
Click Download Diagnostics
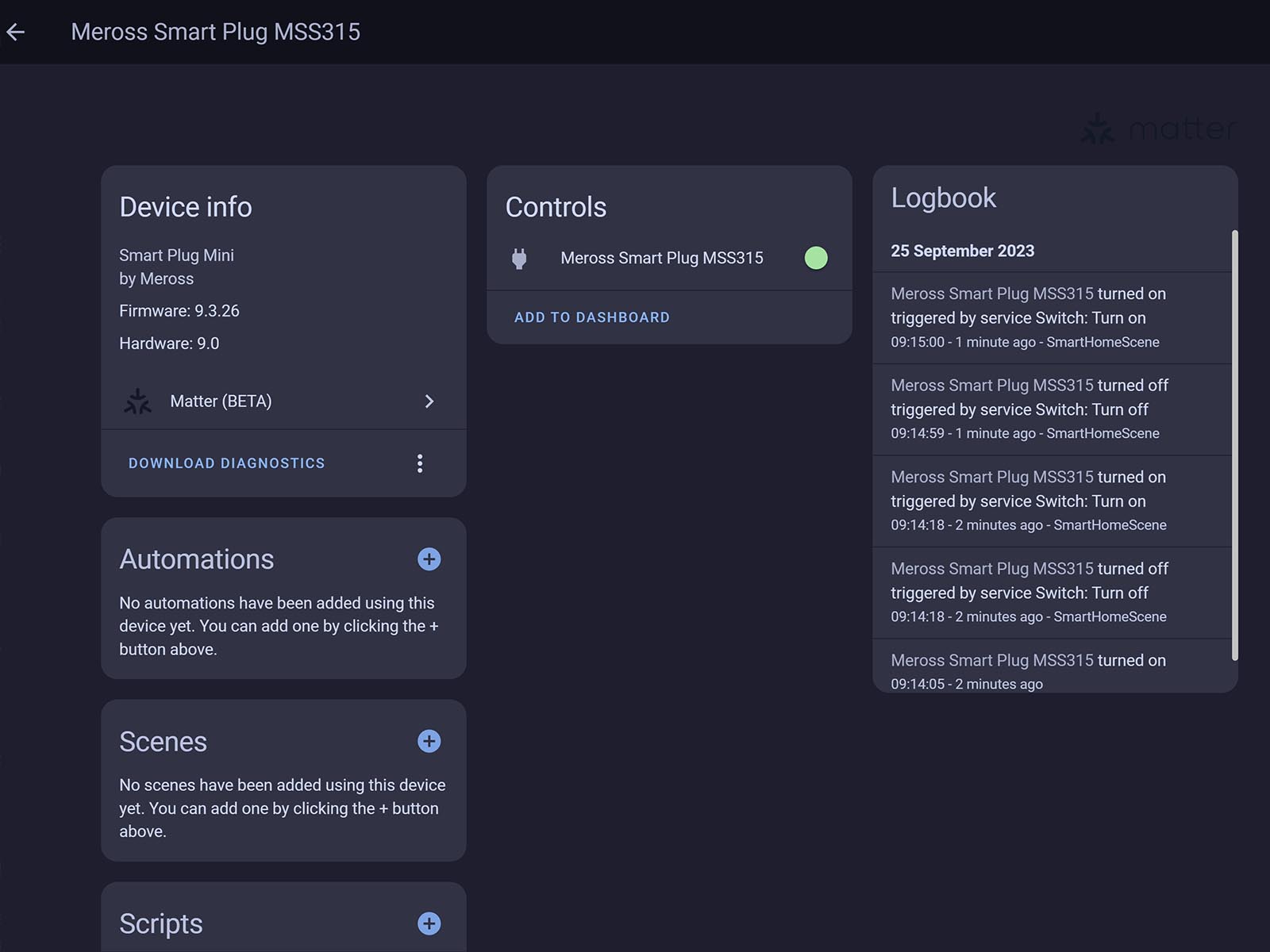(x=226, y=463)
